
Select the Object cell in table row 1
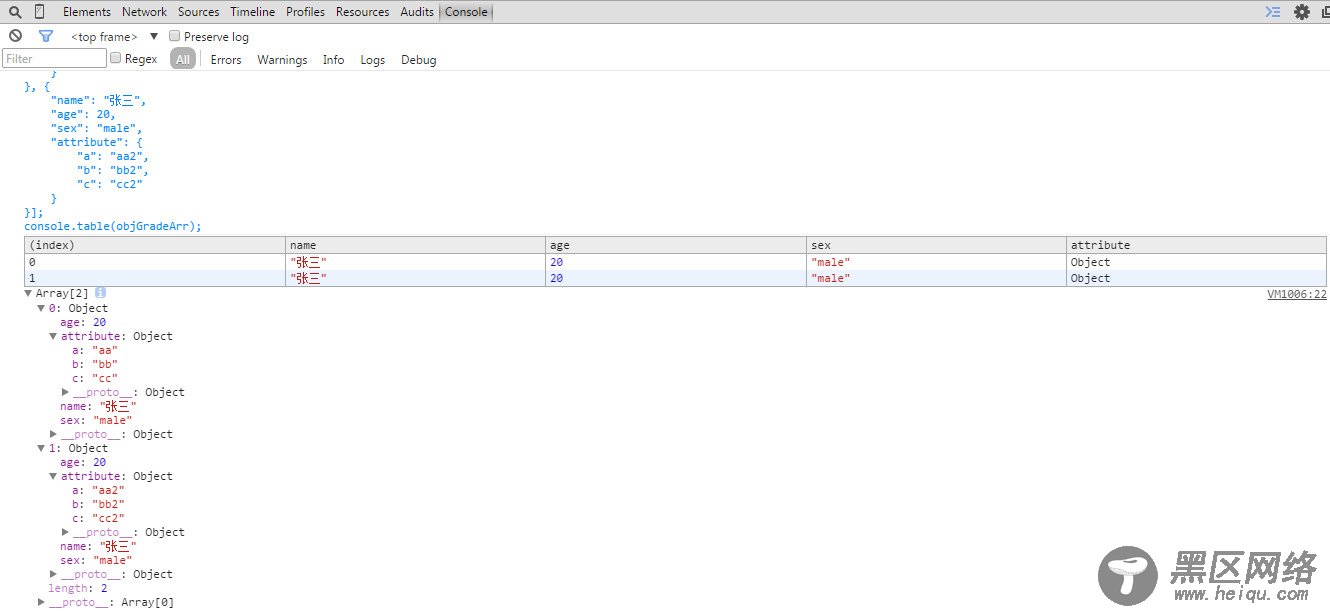click(x=1196, y=278)
